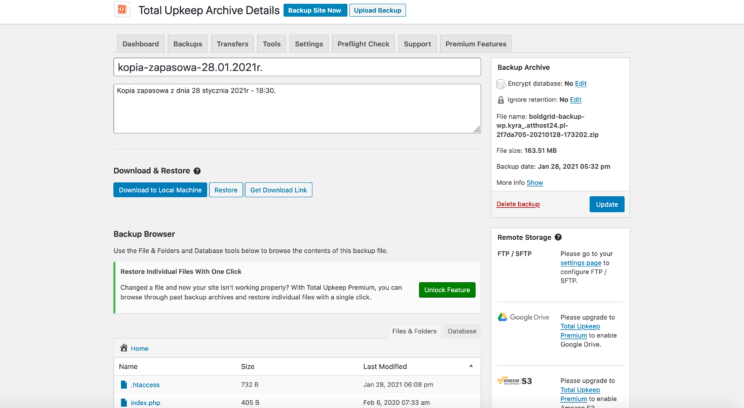Click the Total Upkeep logo icon

(x=122, y=9)
